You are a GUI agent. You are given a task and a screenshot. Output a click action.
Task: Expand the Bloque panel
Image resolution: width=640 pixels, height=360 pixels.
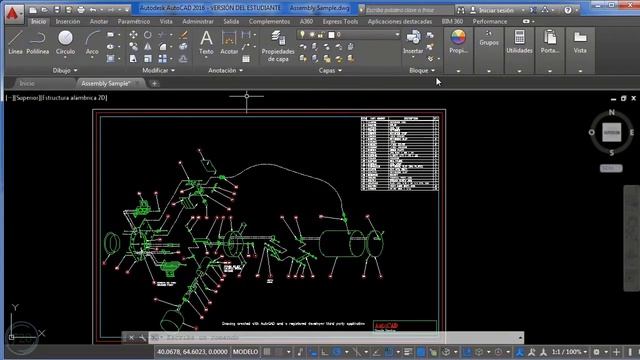tap(422, 71)
